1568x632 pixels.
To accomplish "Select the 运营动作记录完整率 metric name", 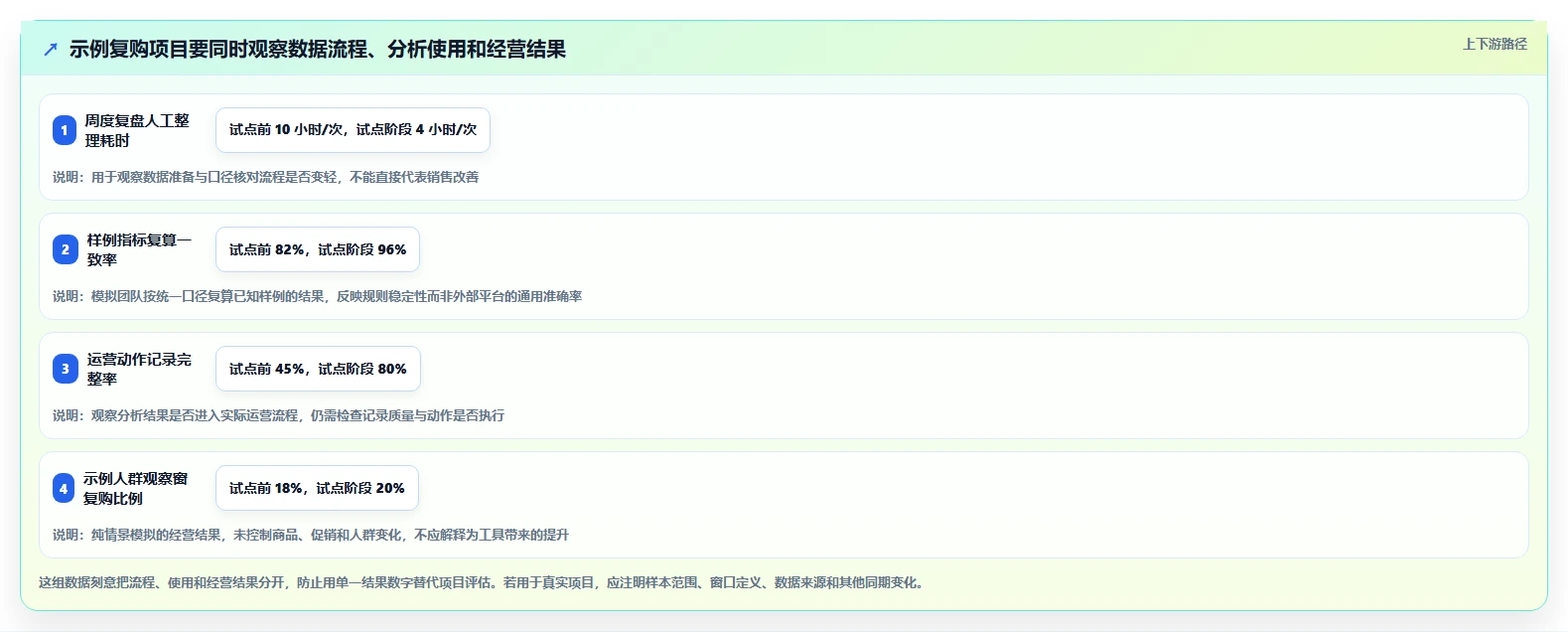I will coord(139,369).
